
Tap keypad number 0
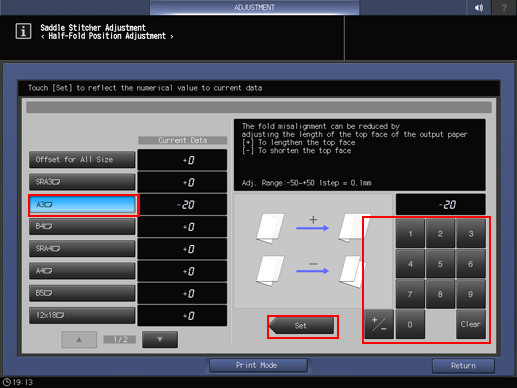pyautogui.click(x=410, y=324)
